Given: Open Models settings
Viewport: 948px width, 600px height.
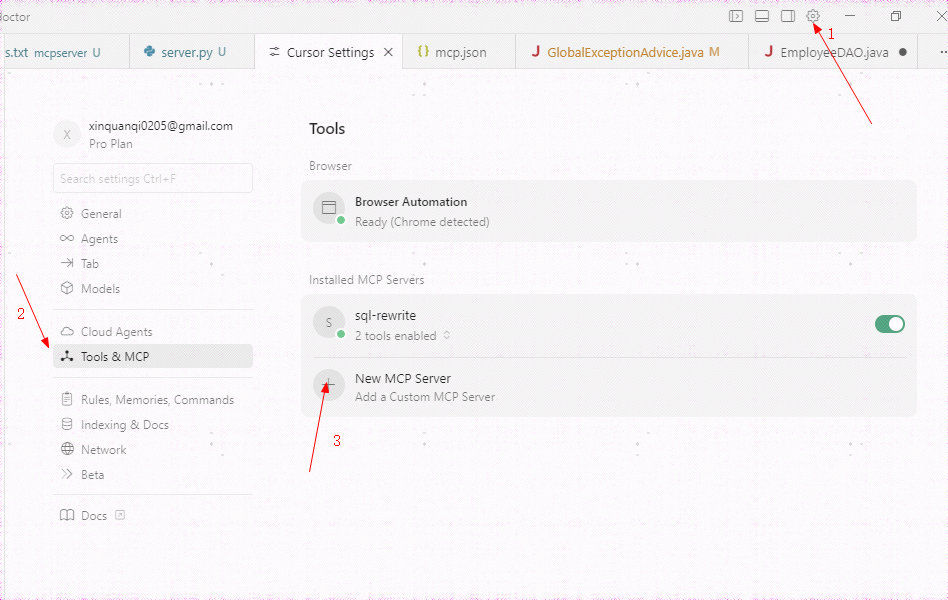Looking at the screenshot, I should (153, 289).
